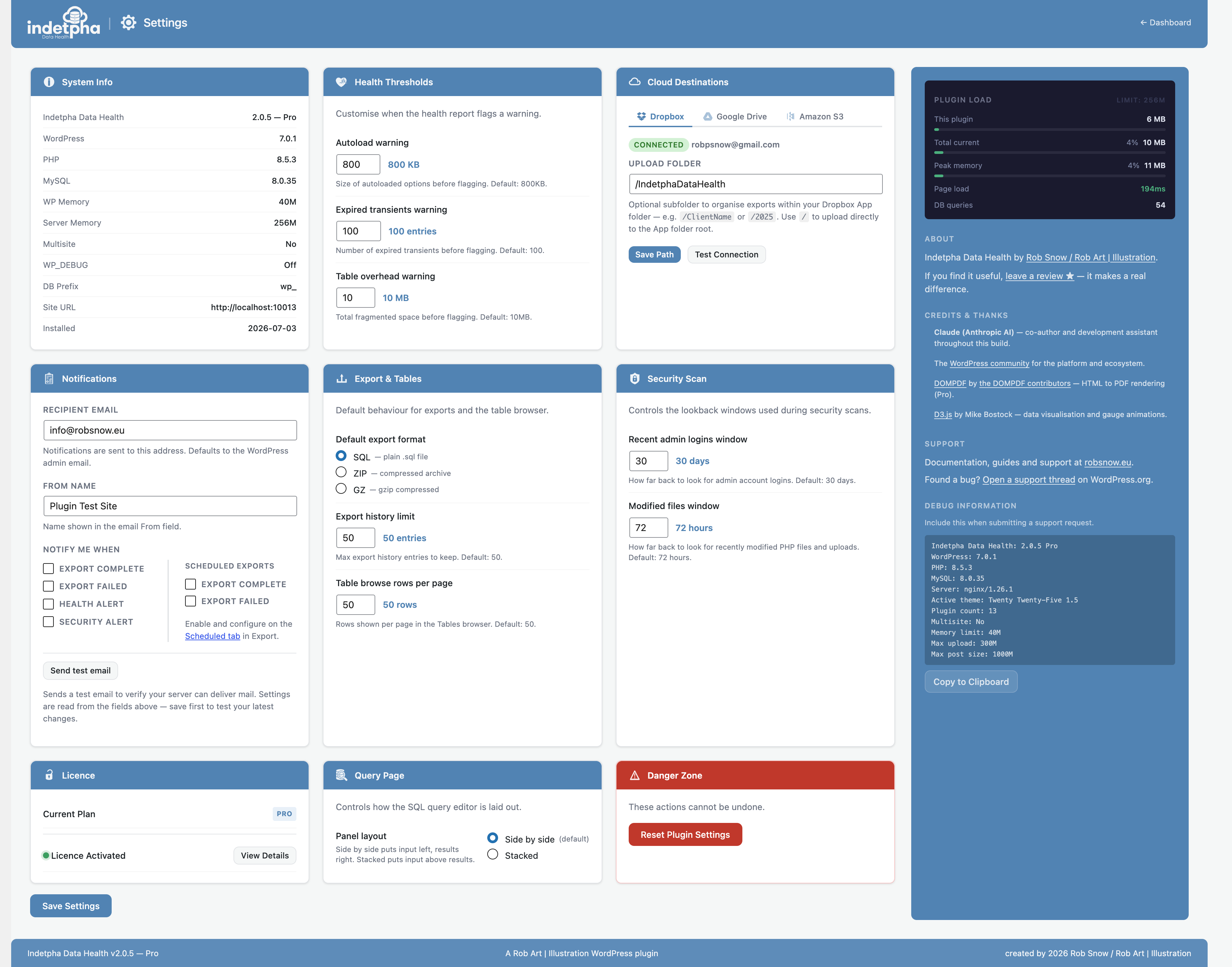The image size is (1232, 967).
Task: Open the DOMPDF contributors link
Action: coord(1025,383)
